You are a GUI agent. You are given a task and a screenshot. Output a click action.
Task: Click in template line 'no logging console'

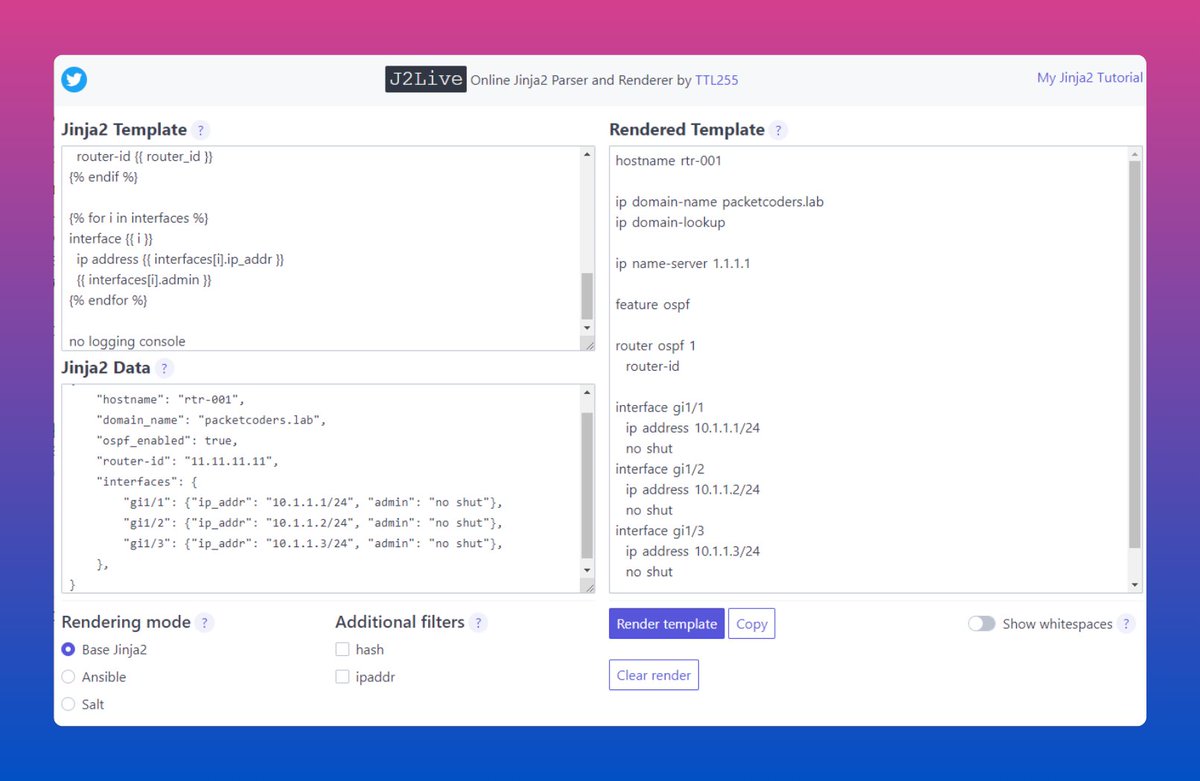pyautogui.click(x=127, y=342)
